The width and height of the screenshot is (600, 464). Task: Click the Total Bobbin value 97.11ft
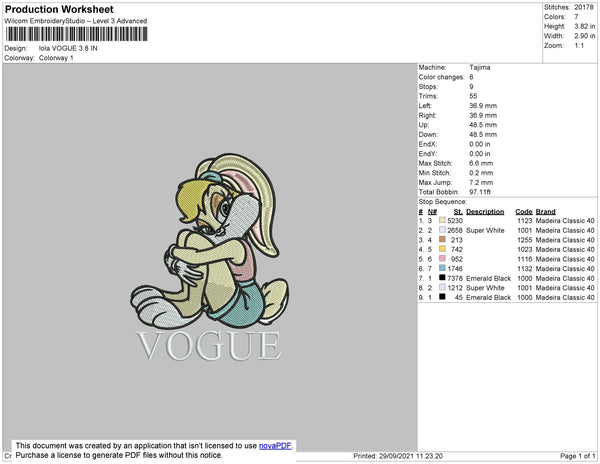point(480,192)
